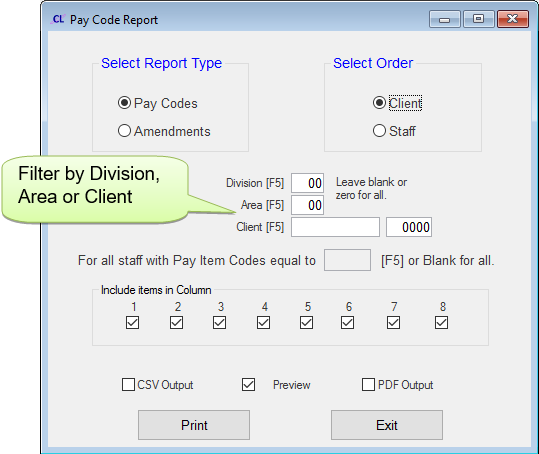
Task: Uncheck Include items column 6
Action: (x=348, y=323)
